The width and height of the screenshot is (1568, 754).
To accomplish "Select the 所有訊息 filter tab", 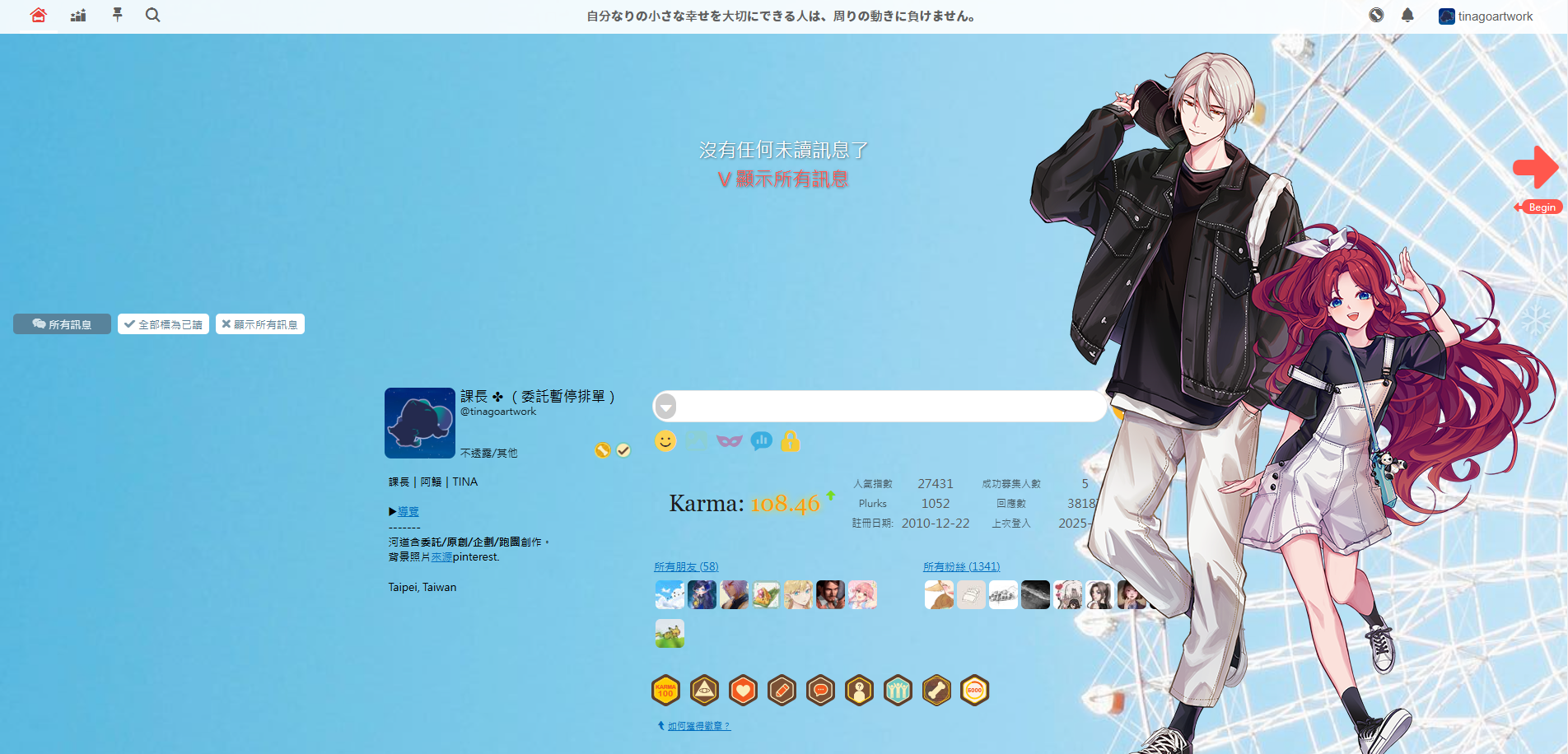I will click(62, 324).
